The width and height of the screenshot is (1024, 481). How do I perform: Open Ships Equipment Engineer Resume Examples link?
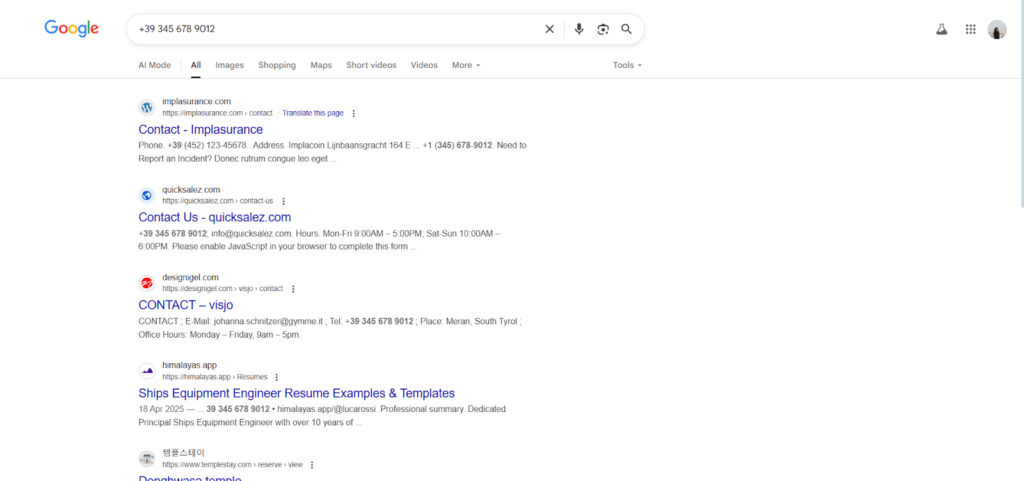[296, 393]
